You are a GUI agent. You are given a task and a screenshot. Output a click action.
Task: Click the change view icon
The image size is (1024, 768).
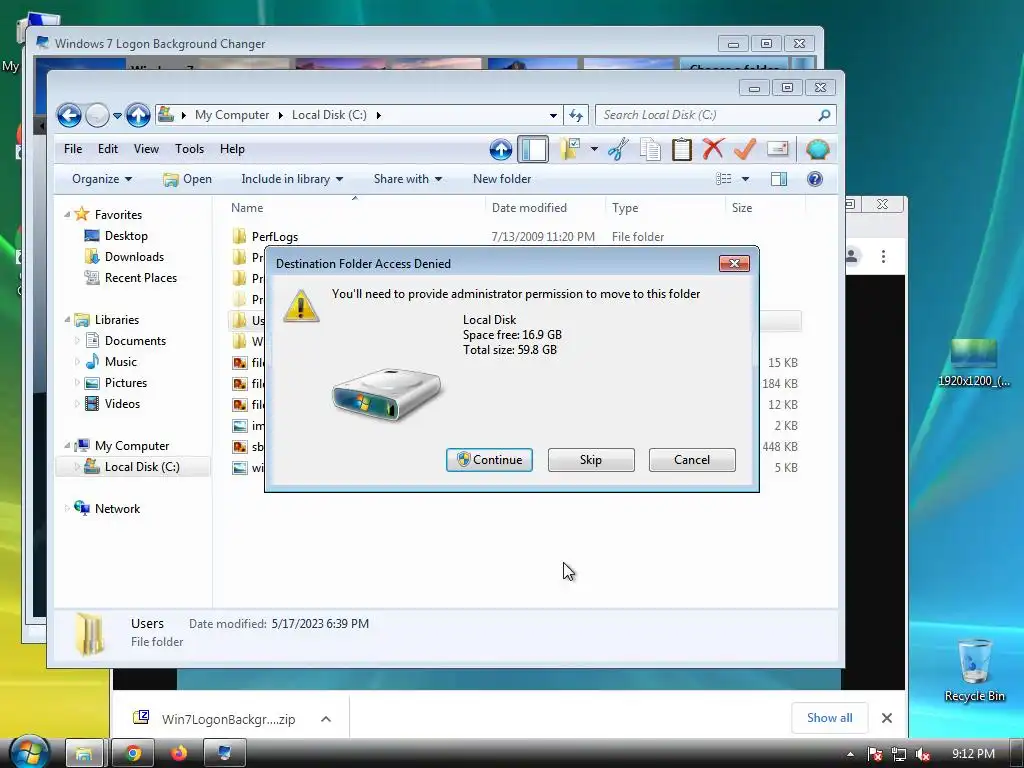(x=724, y=179)
